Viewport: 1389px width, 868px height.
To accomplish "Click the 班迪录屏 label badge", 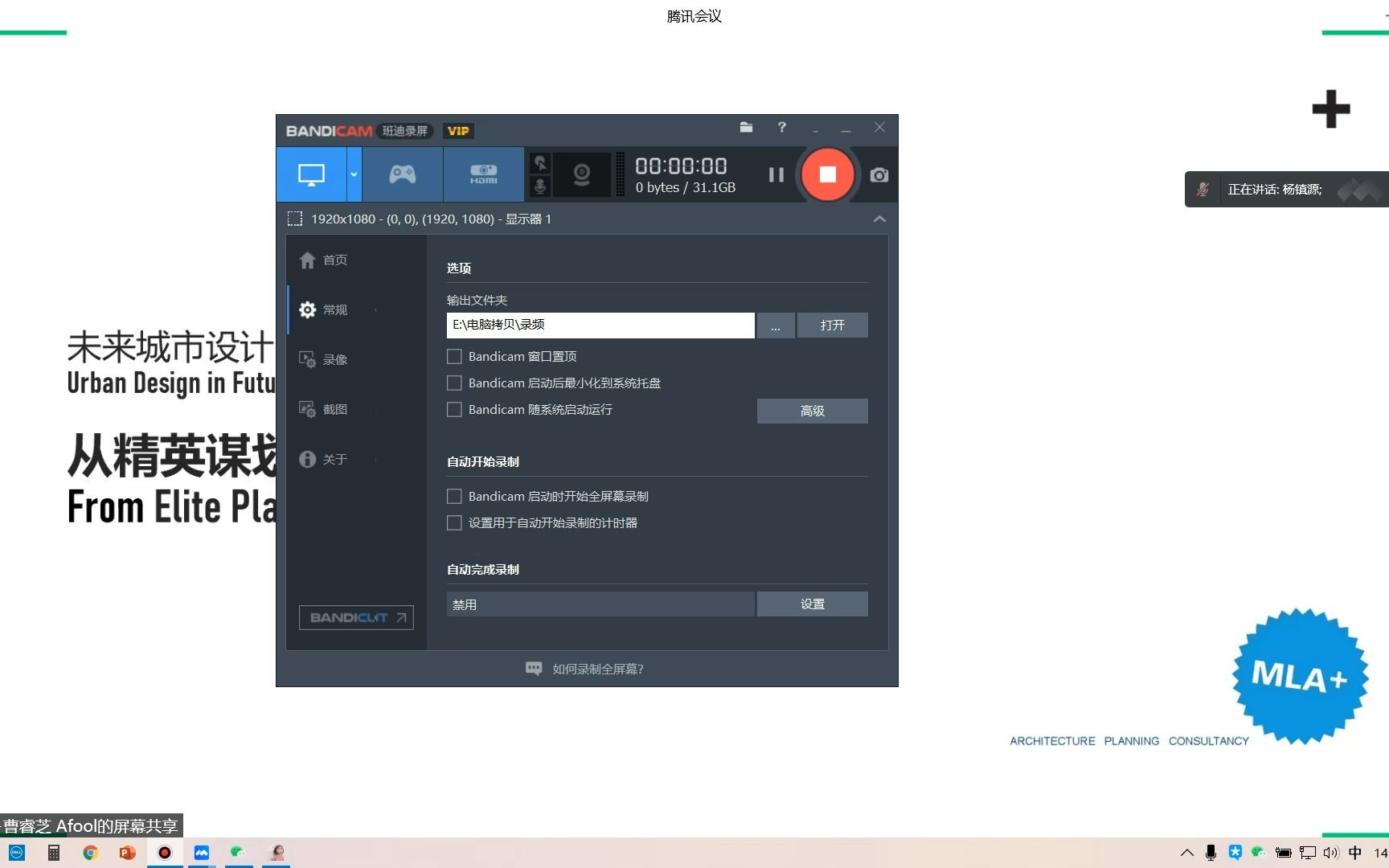I will point(405,131).
